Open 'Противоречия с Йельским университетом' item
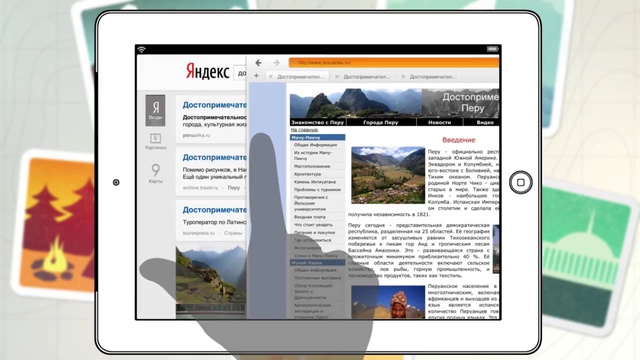This screenshot has width=640, height=360. tap(311, 203)
